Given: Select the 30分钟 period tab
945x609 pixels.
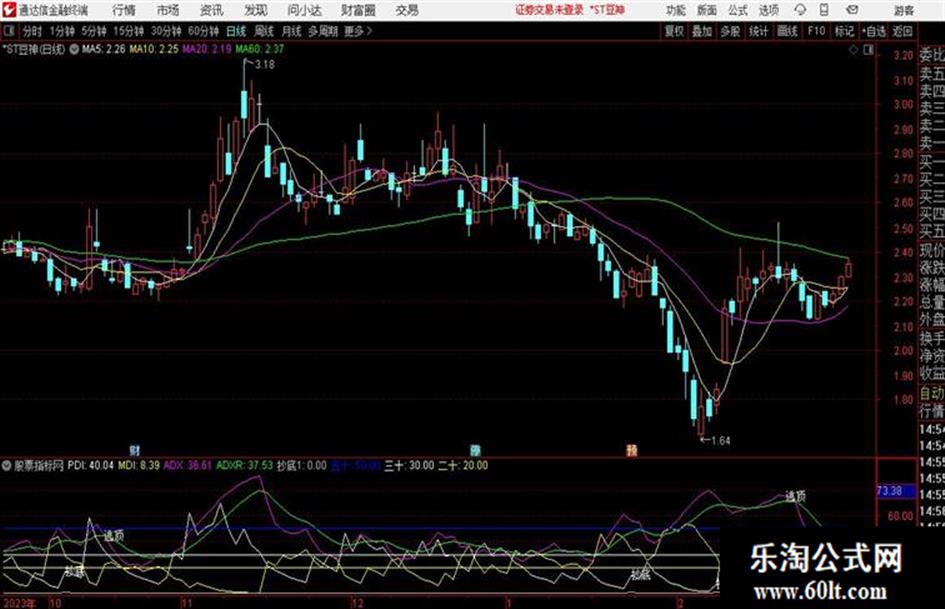Looking at the screenshot, I should (166, 31).
